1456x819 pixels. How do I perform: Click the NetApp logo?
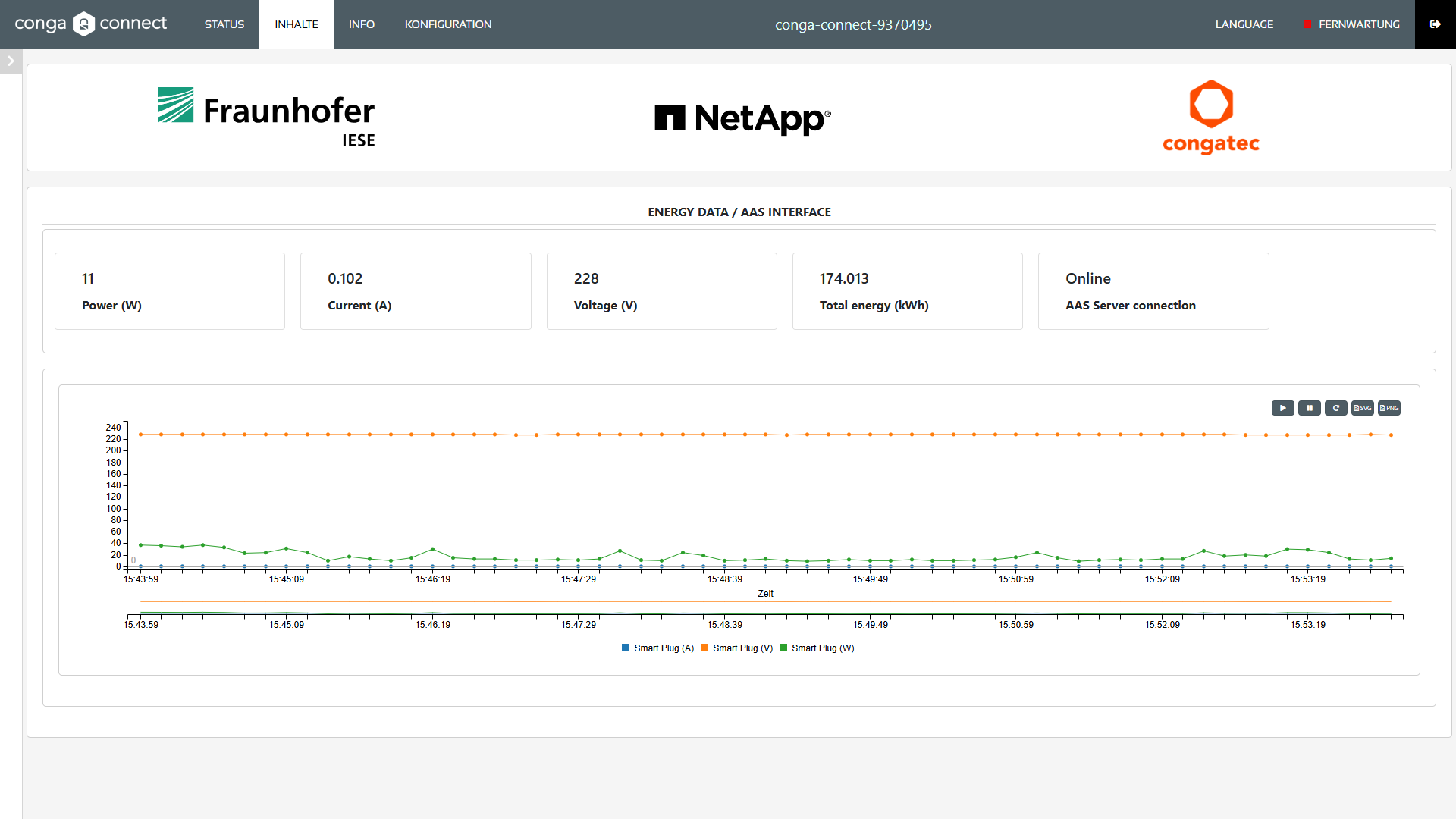tap(742, 118)
